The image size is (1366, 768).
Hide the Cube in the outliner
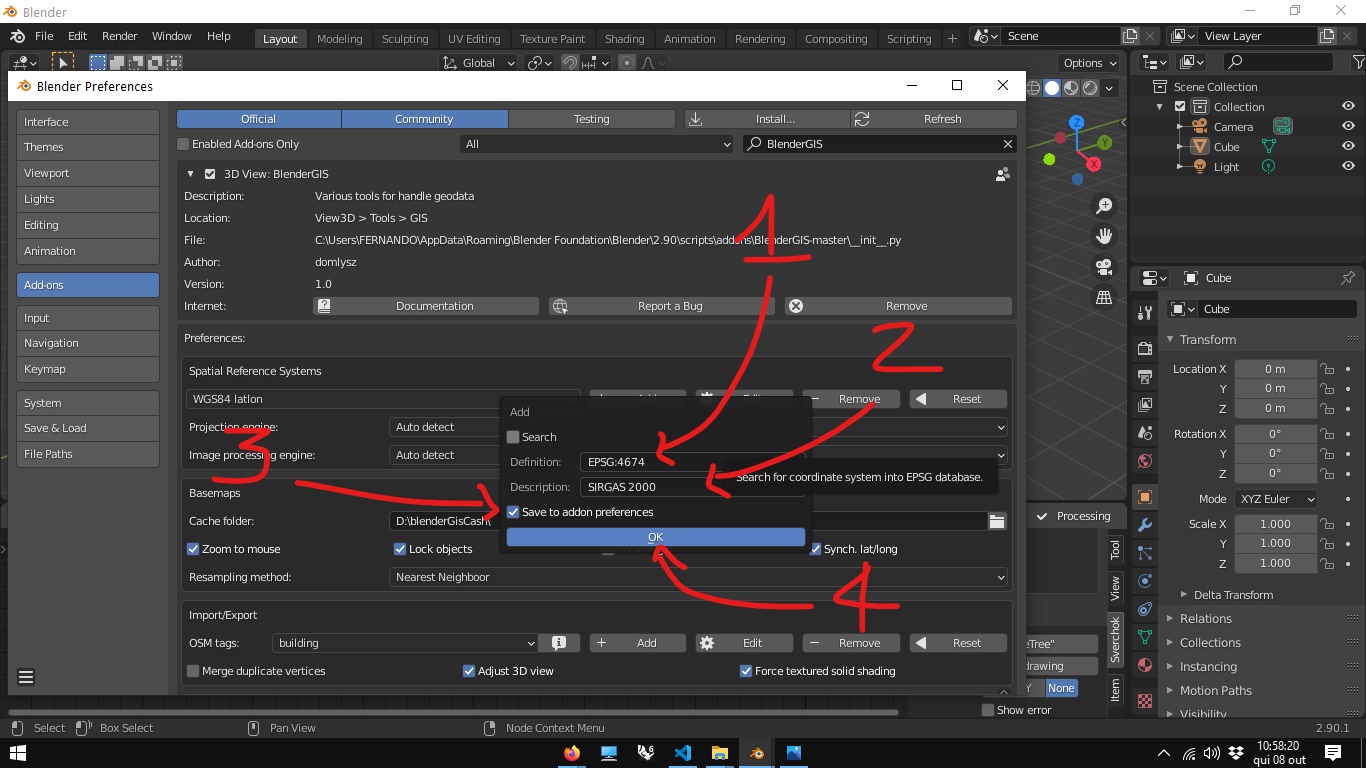point(1348,147)
